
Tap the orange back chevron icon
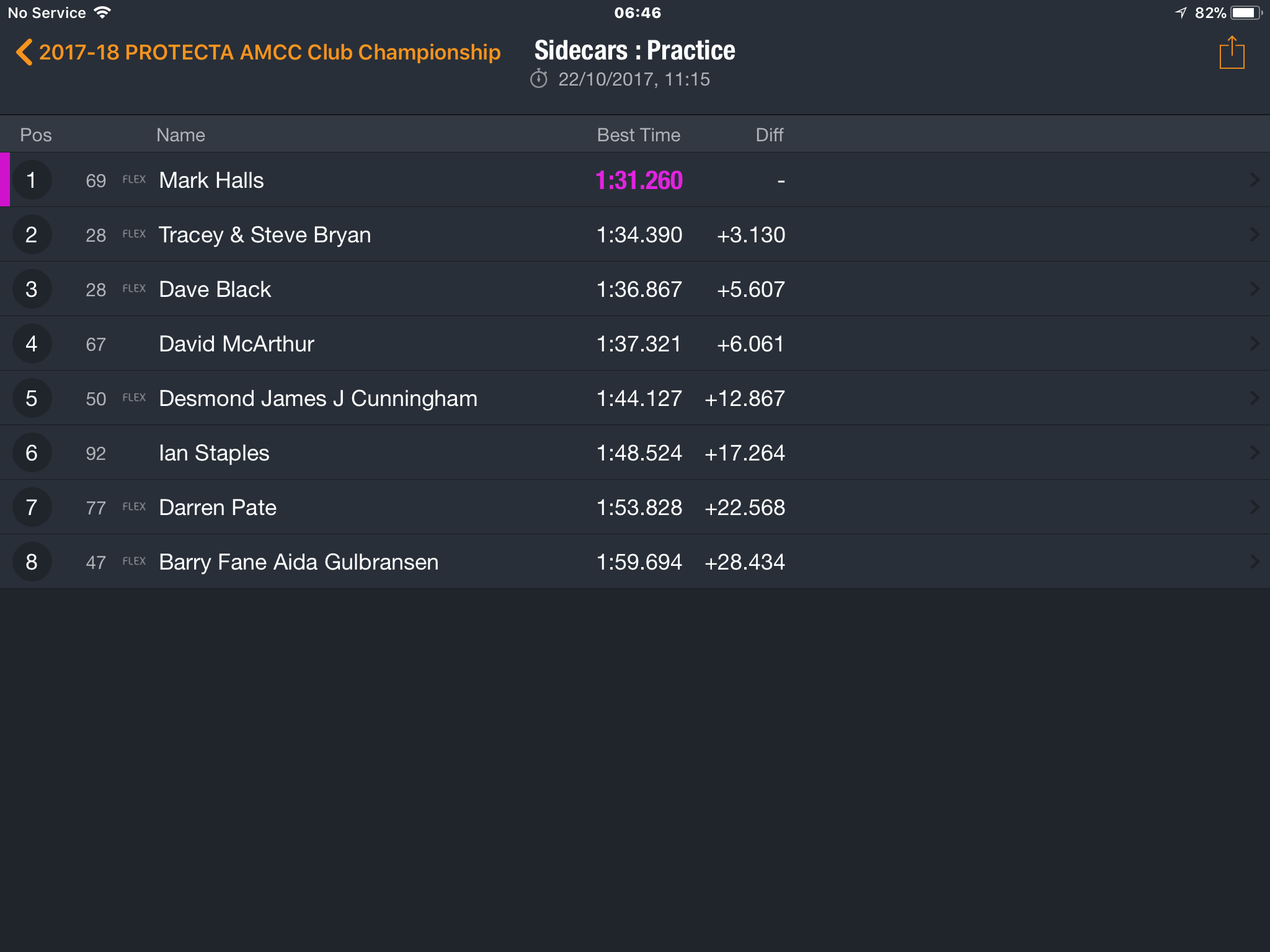click(x=24, y=52)
